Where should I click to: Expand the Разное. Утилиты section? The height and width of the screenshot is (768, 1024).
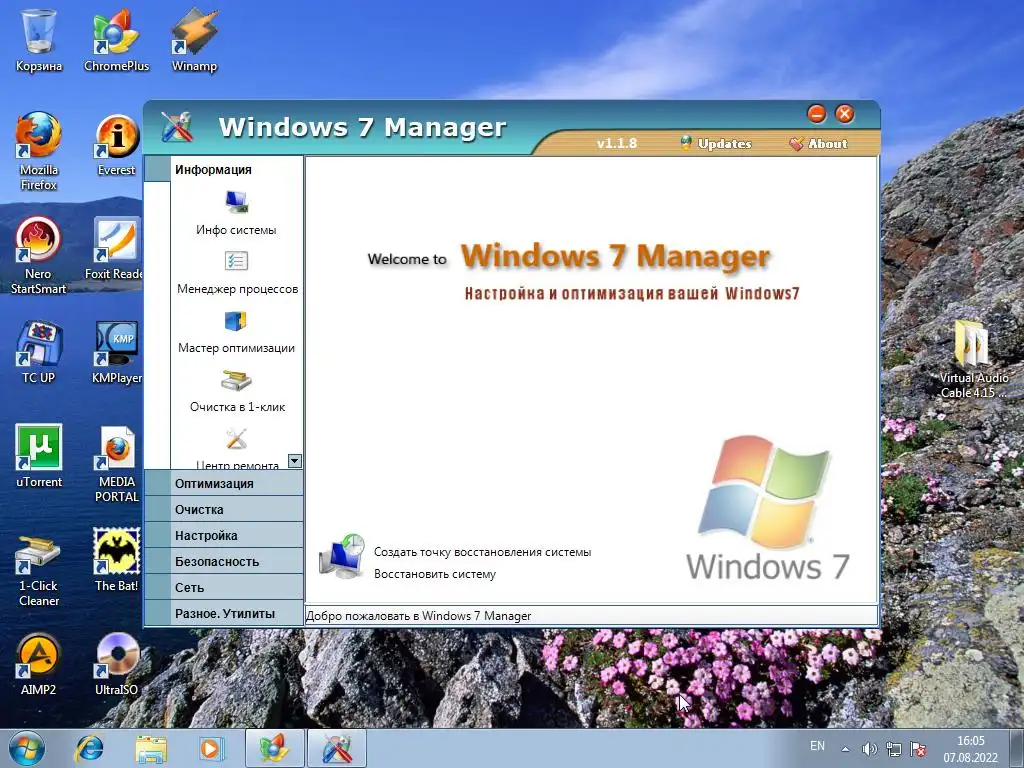[224, 614]
